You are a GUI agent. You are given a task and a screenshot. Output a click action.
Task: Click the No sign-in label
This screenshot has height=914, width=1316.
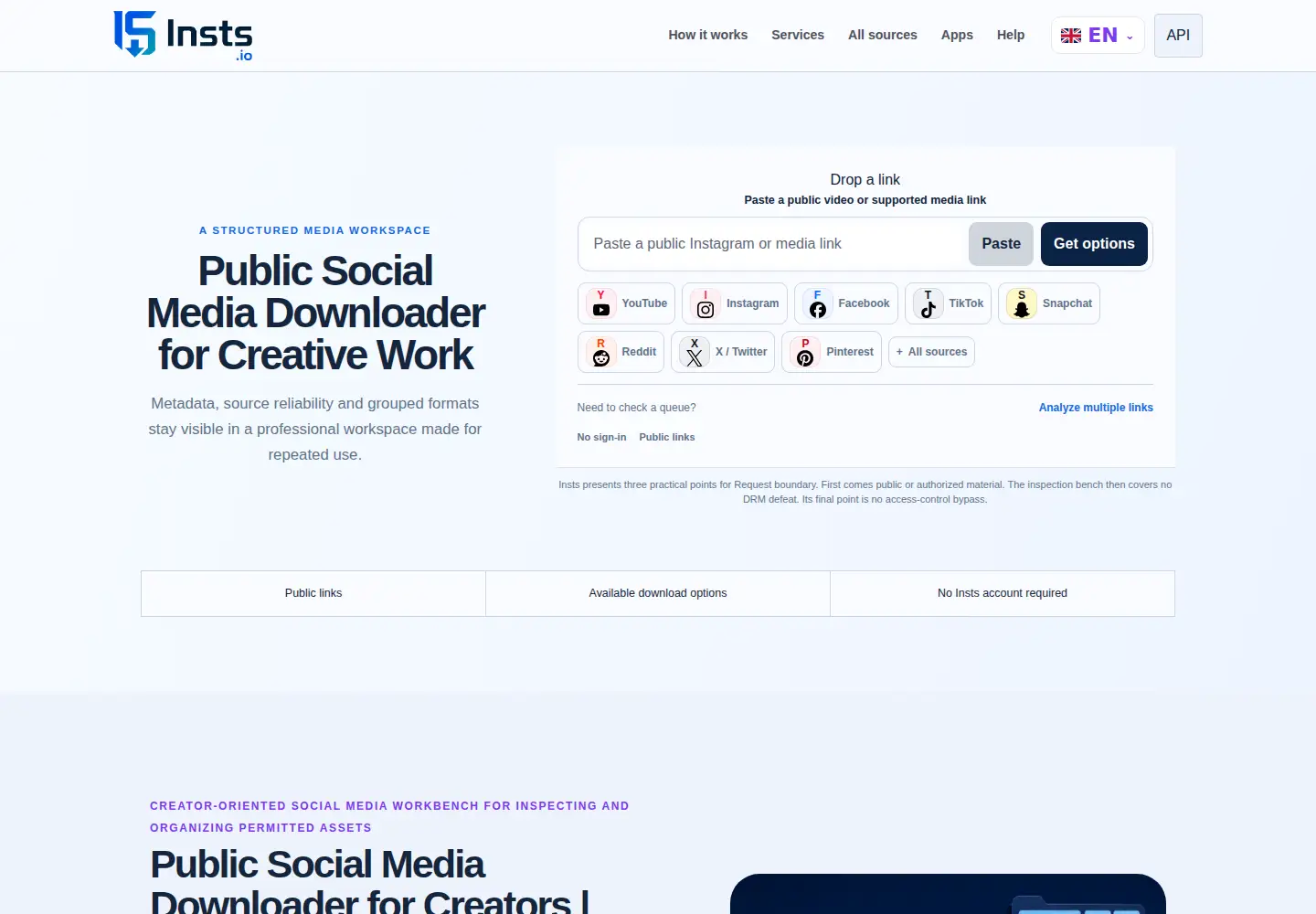[601, 437]
